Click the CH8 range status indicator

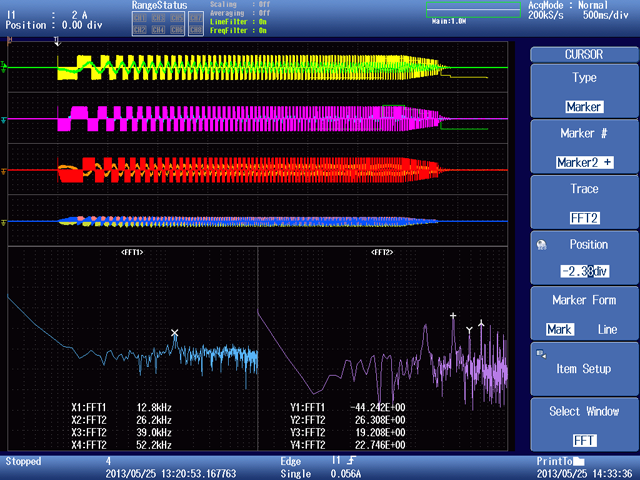196,30
